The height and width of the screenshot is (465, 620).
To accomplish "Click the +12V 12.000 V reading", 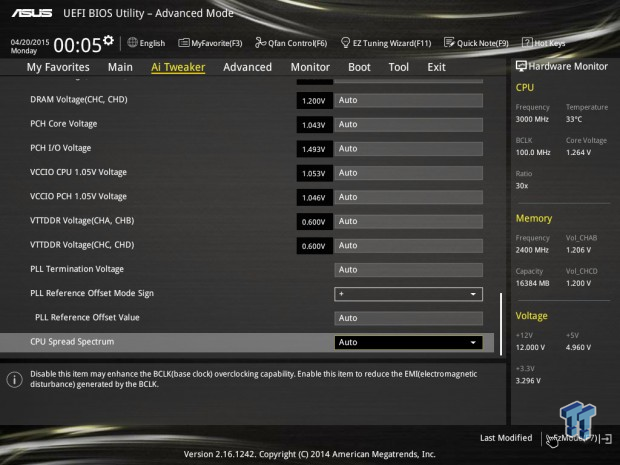I will (x=530, y=347).
